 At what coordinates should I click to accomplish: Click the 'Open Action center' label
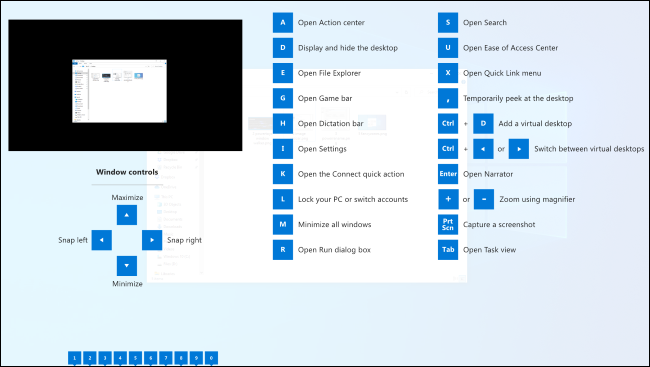[x=331, y=23]
